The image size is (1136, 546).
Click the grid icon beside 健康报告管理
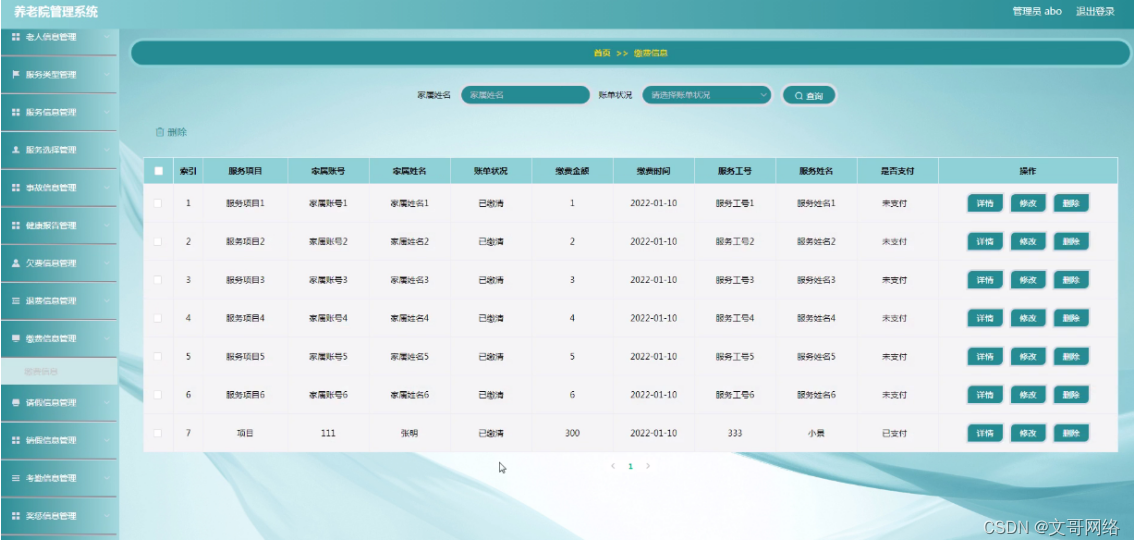pos(16,225)
